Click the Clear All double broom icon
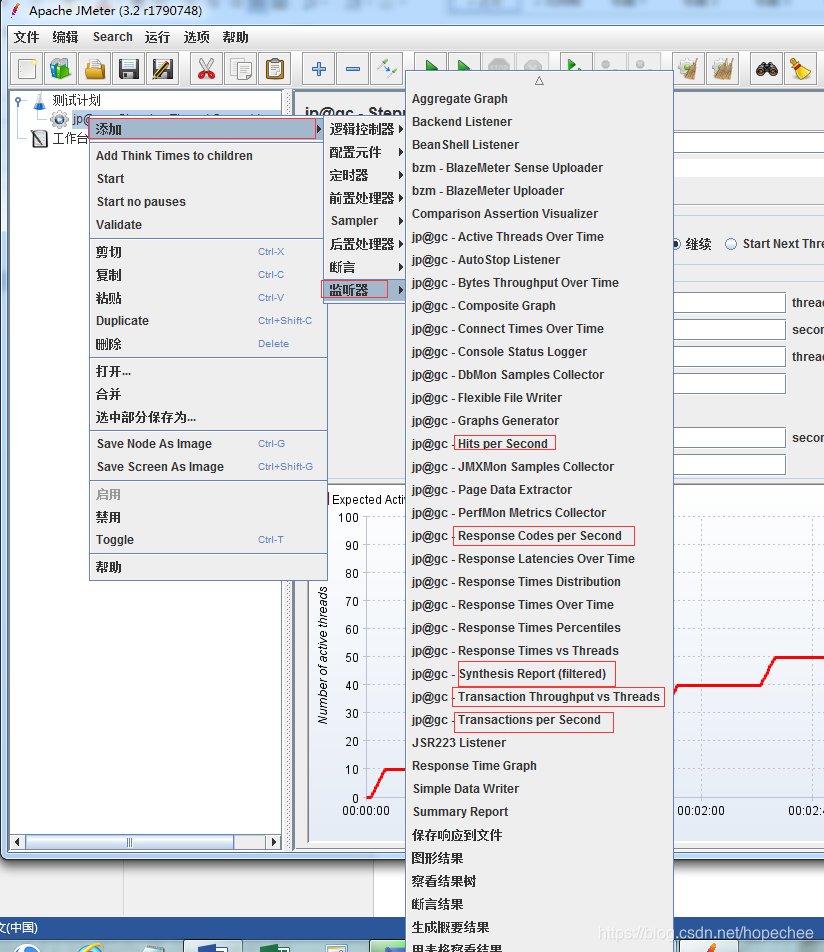 click(x=723, y=69)
